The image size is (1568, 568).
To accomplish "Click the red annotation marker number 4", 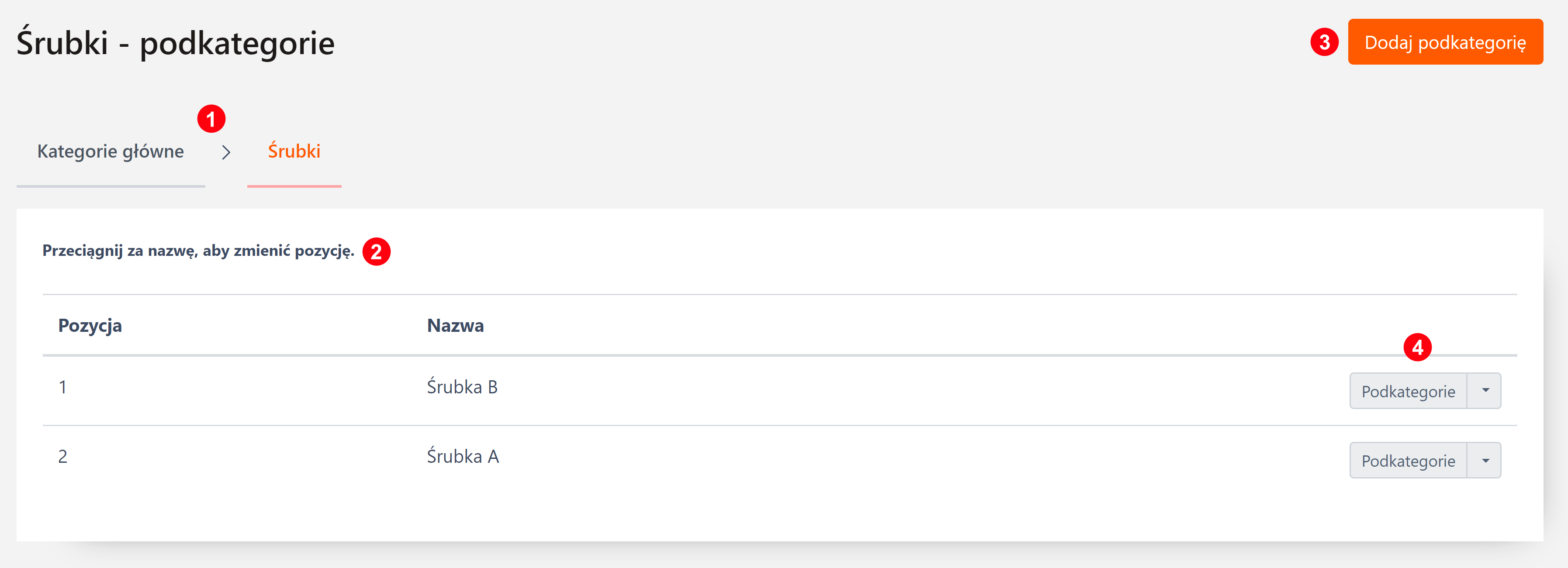I will click(1417, 347).
